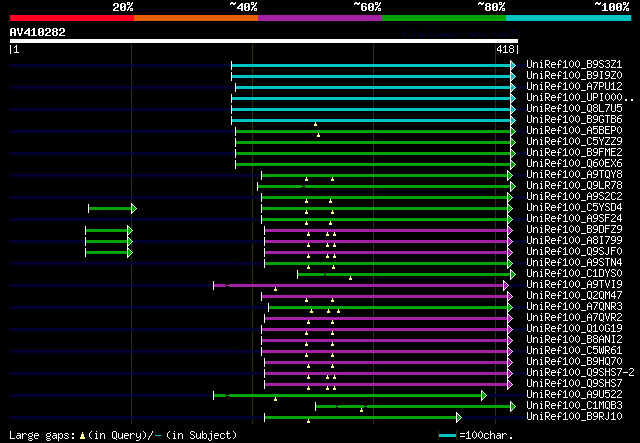Click the green alignment bar for UniRef100_A9U522
This screenshot has height=443, width=640.
point(347,396)
